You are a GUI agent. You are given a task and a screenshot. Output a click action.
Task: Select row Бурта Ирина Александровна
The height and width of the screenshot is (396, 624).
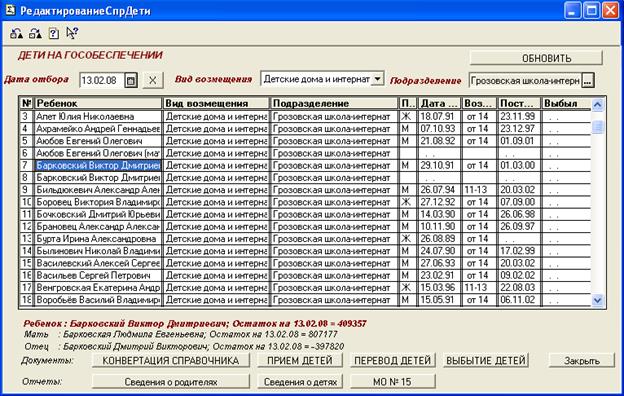point(305,239)
